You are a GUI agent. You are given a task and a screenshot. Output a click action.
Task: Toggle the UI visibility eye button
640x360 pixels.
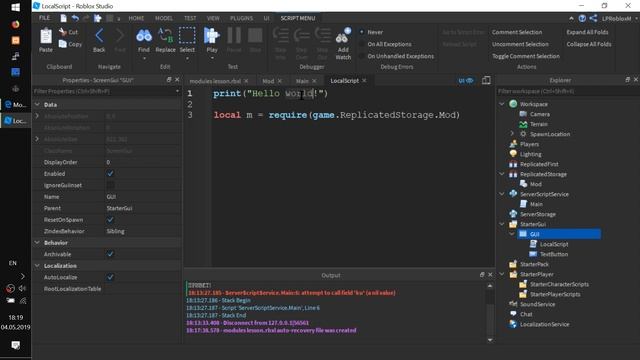(466, 81)
